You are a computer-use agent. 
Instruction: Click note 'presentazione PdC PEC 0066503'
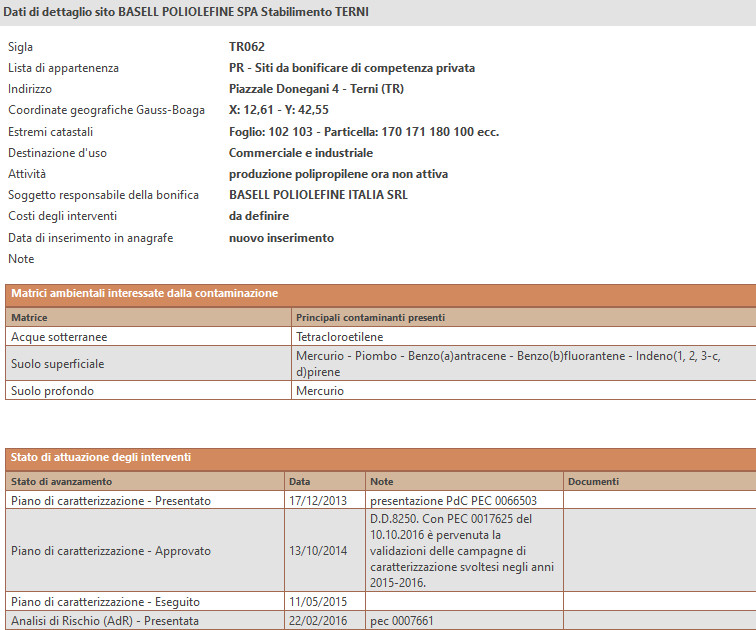[453, 500]
